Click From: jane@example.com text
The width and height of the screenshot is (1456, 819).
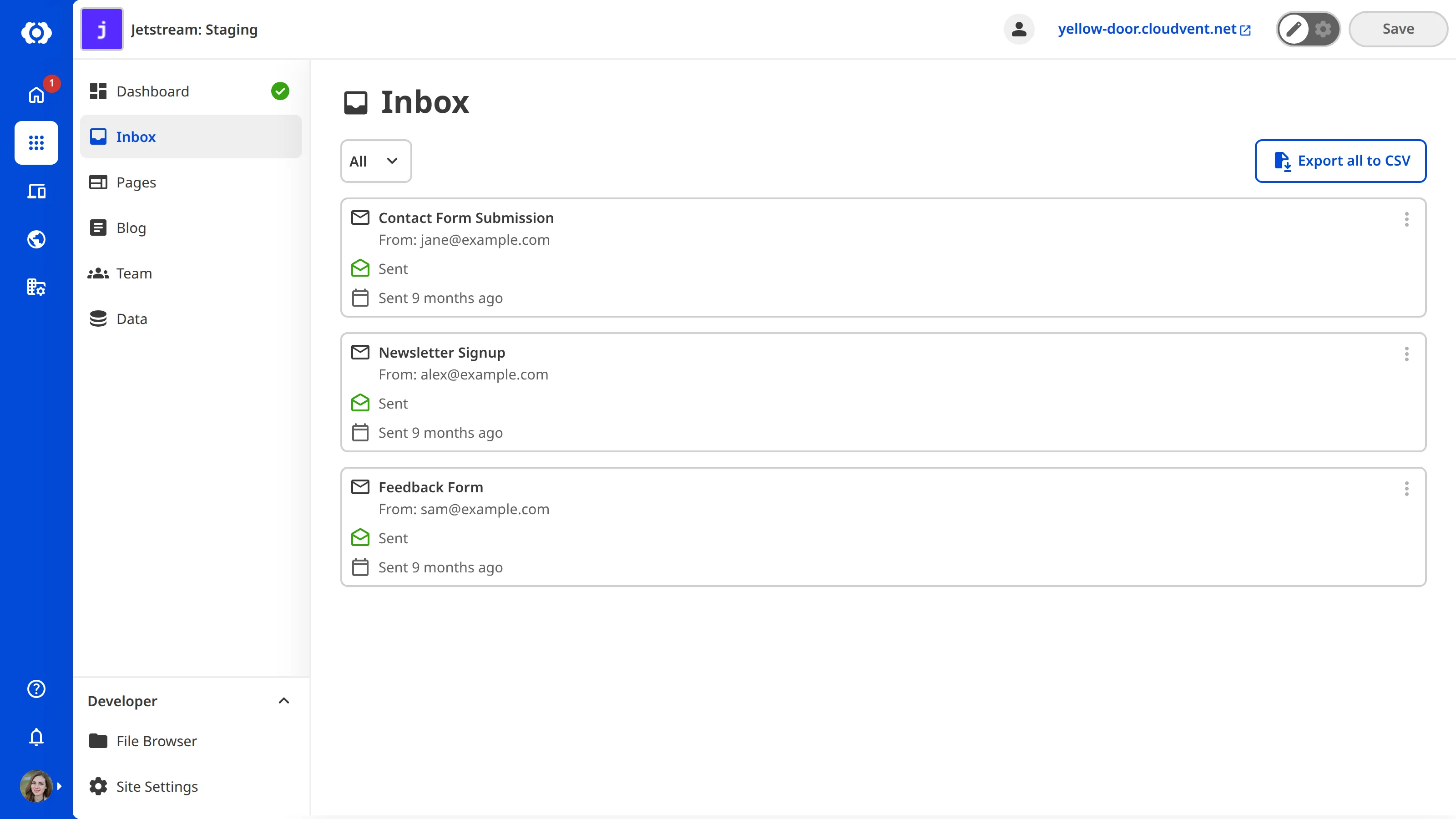pyautogui.click(x=464, y=240)
